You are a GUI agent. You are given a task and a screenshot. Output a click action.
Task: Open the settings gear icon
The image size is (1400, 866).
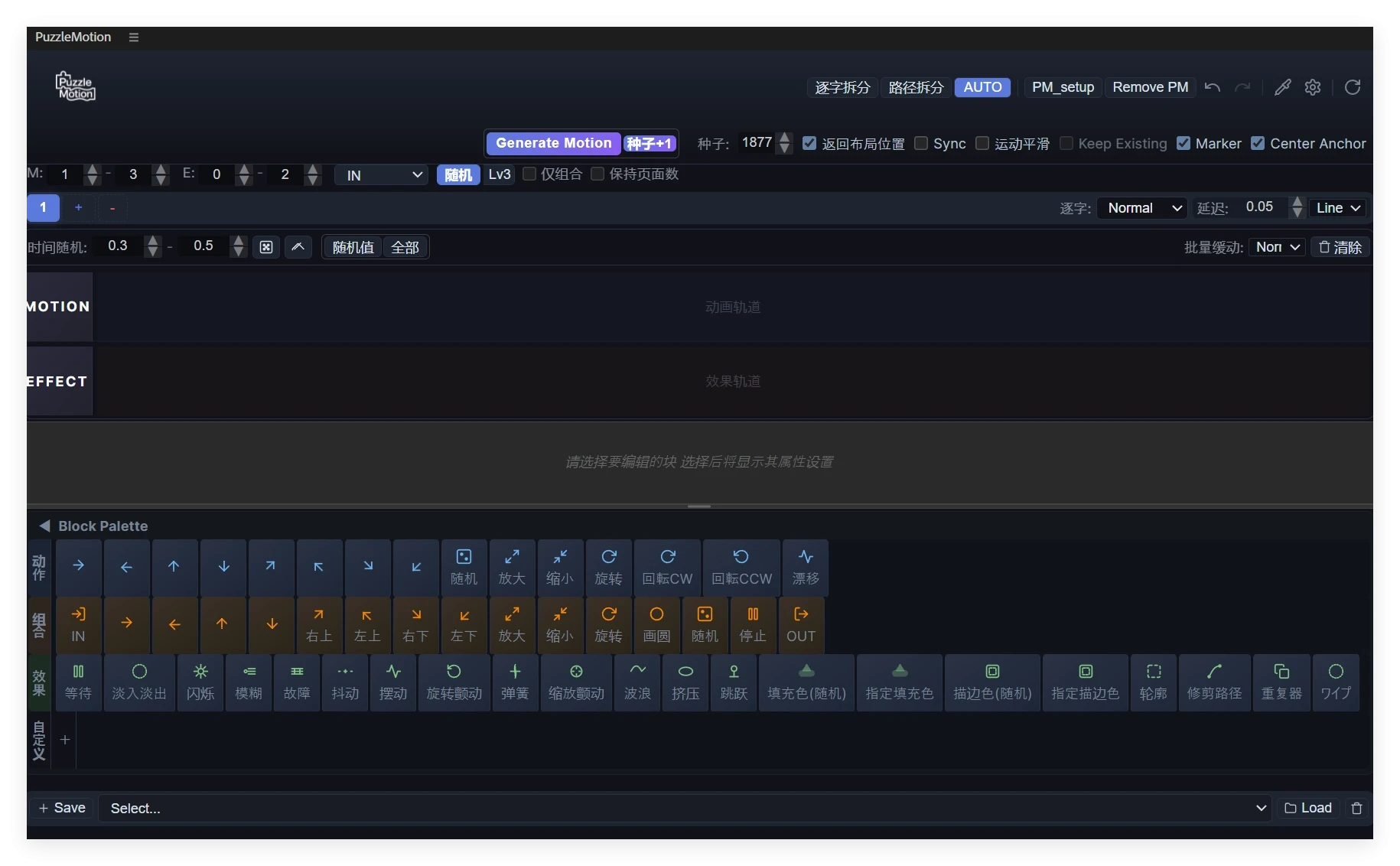pyautogui.click(x=1313, y=87)
